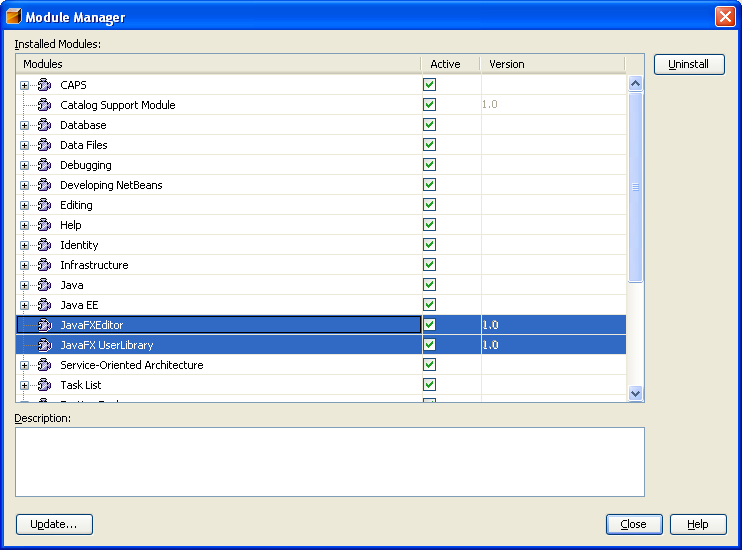Click the scrollbar up arrow
Image resolution: width=742 pixels, height=550 pixels.
636,84
